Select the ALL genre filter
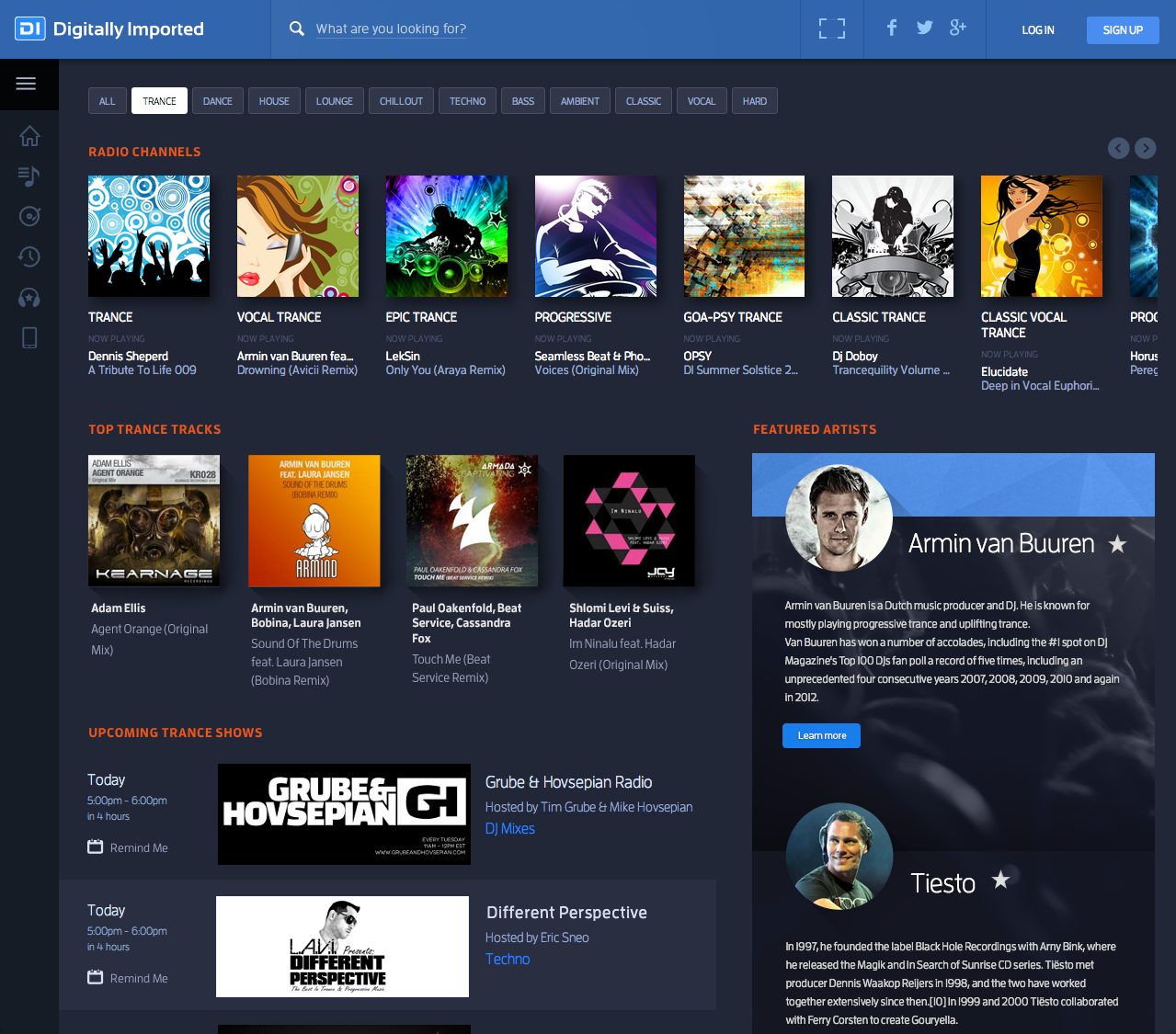1176x1034 pixels. click(x=108, y=101)
